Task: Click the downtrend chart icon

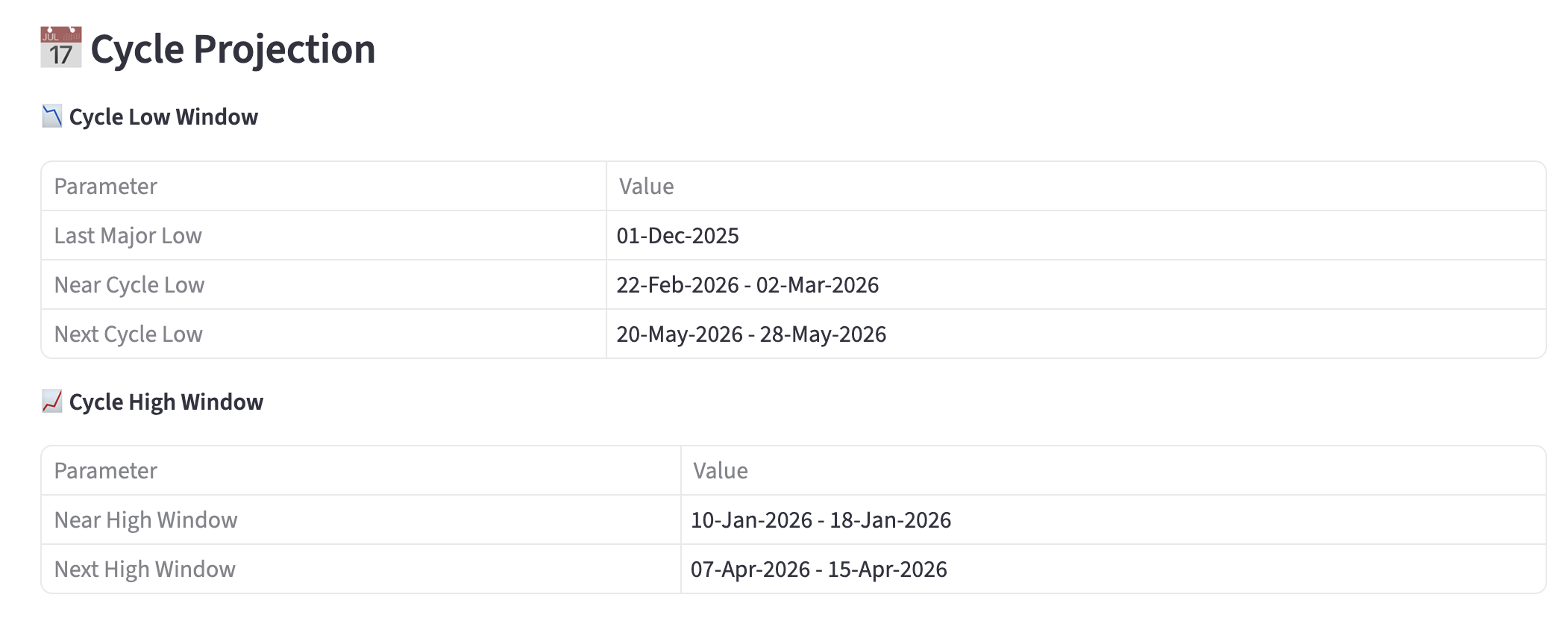Action: click(51, 116)
